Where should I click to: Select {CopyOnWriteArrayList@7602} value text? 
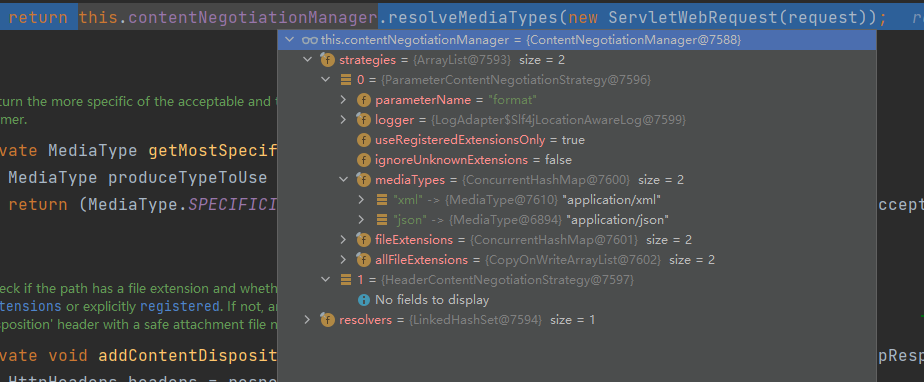pyautogui.click(x=573, y=260)
